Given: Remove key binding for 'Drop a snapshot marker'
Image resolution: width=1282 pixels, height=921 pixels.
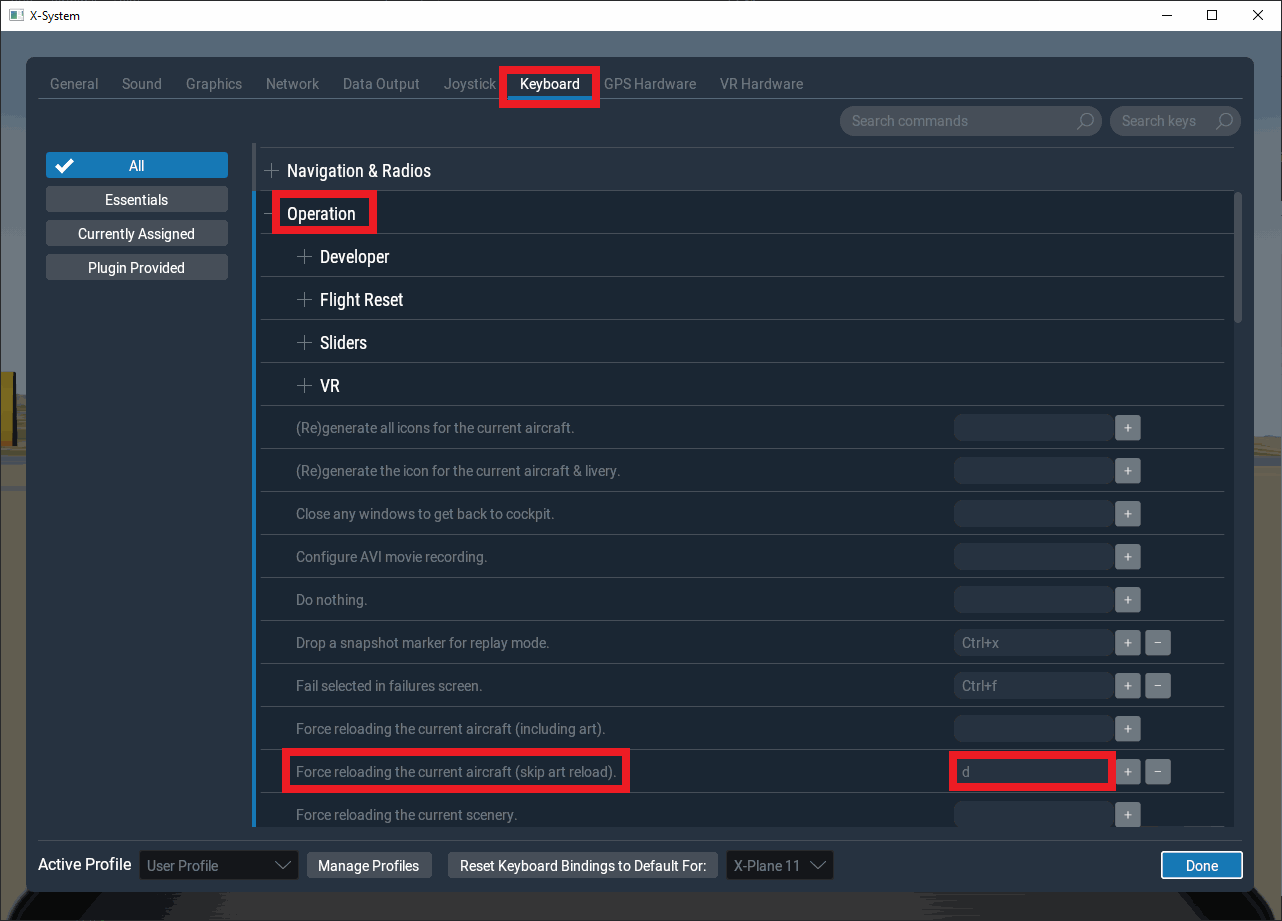Looking at the screenshot, I should tap(1157, 643).
